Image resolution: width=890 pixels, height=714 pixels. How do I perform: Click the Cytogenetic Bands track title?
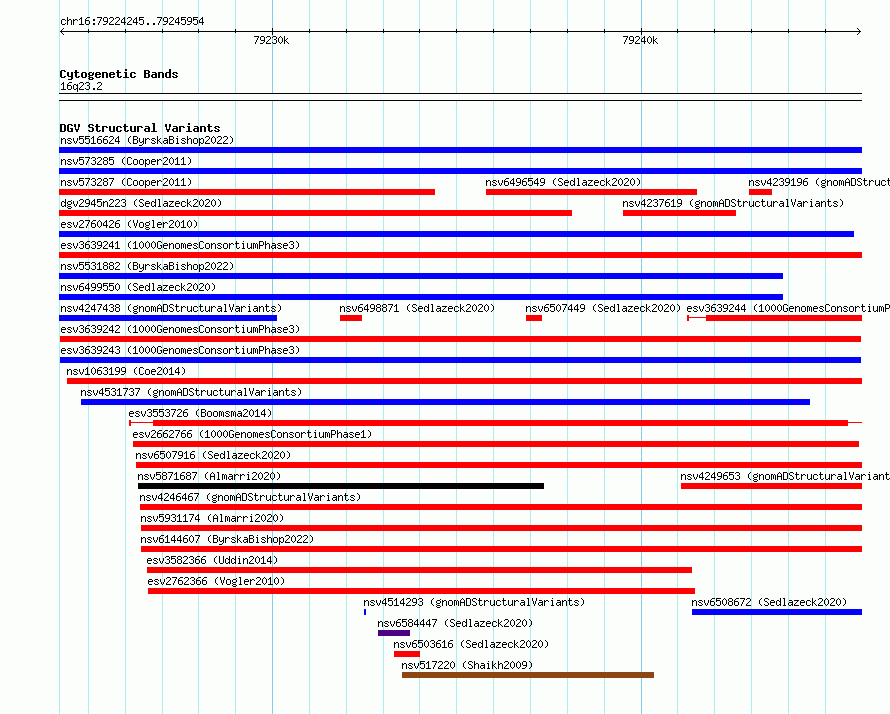(119, 74)
